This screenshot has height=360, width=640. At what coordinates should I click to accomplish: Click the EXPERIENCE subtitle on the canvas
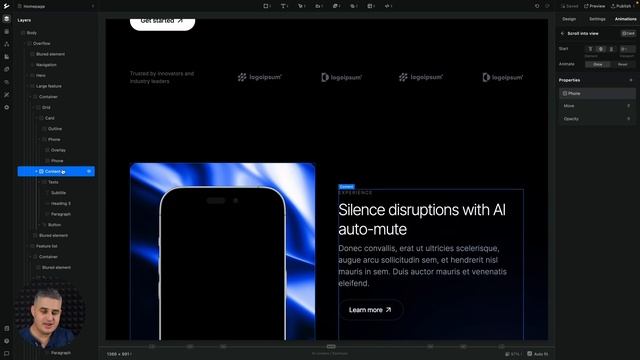click(356, 192)
